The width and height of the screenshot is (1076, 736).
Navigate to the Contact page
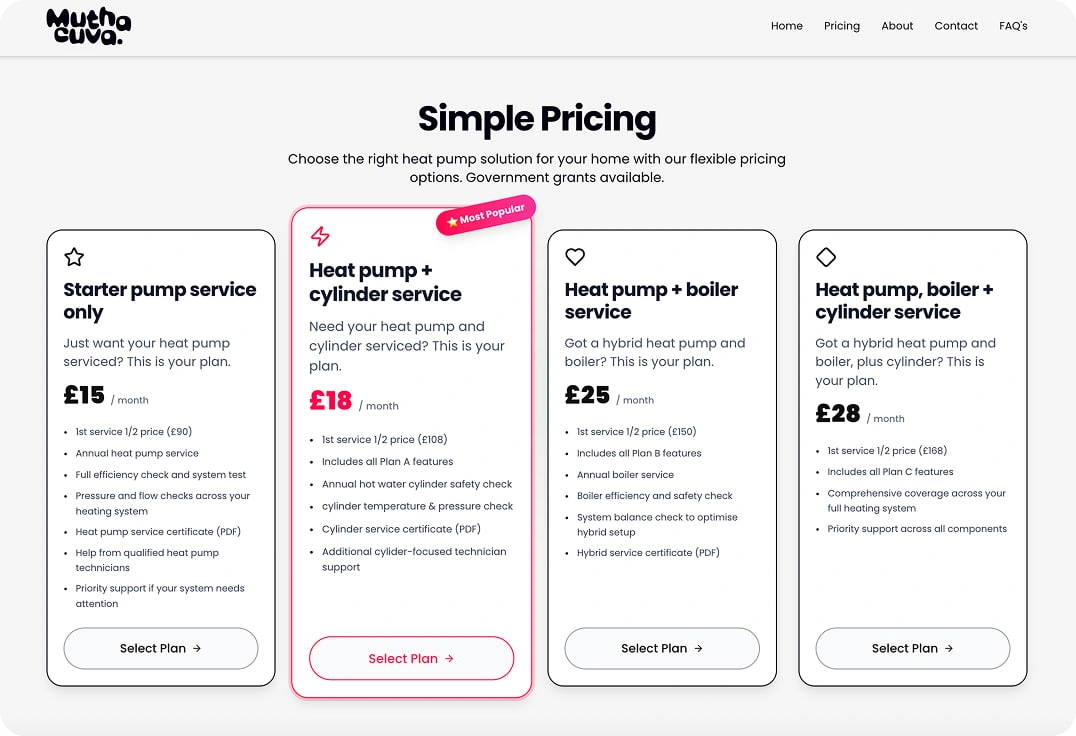pos(956,26)
